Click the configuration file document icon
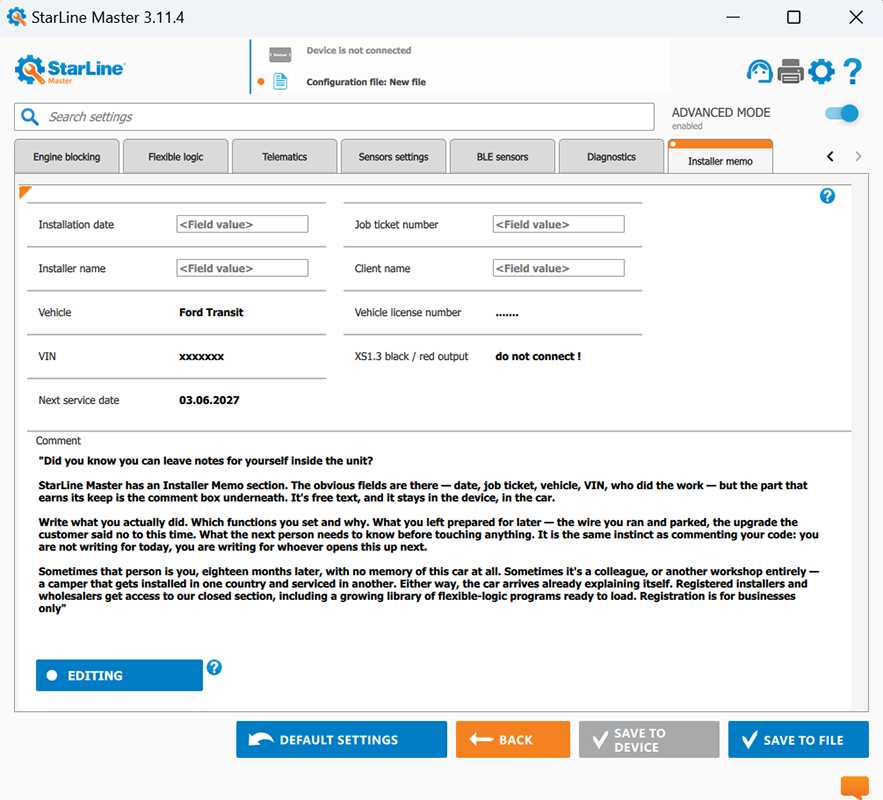Viewport: 883px width, 800px height. 280,82
